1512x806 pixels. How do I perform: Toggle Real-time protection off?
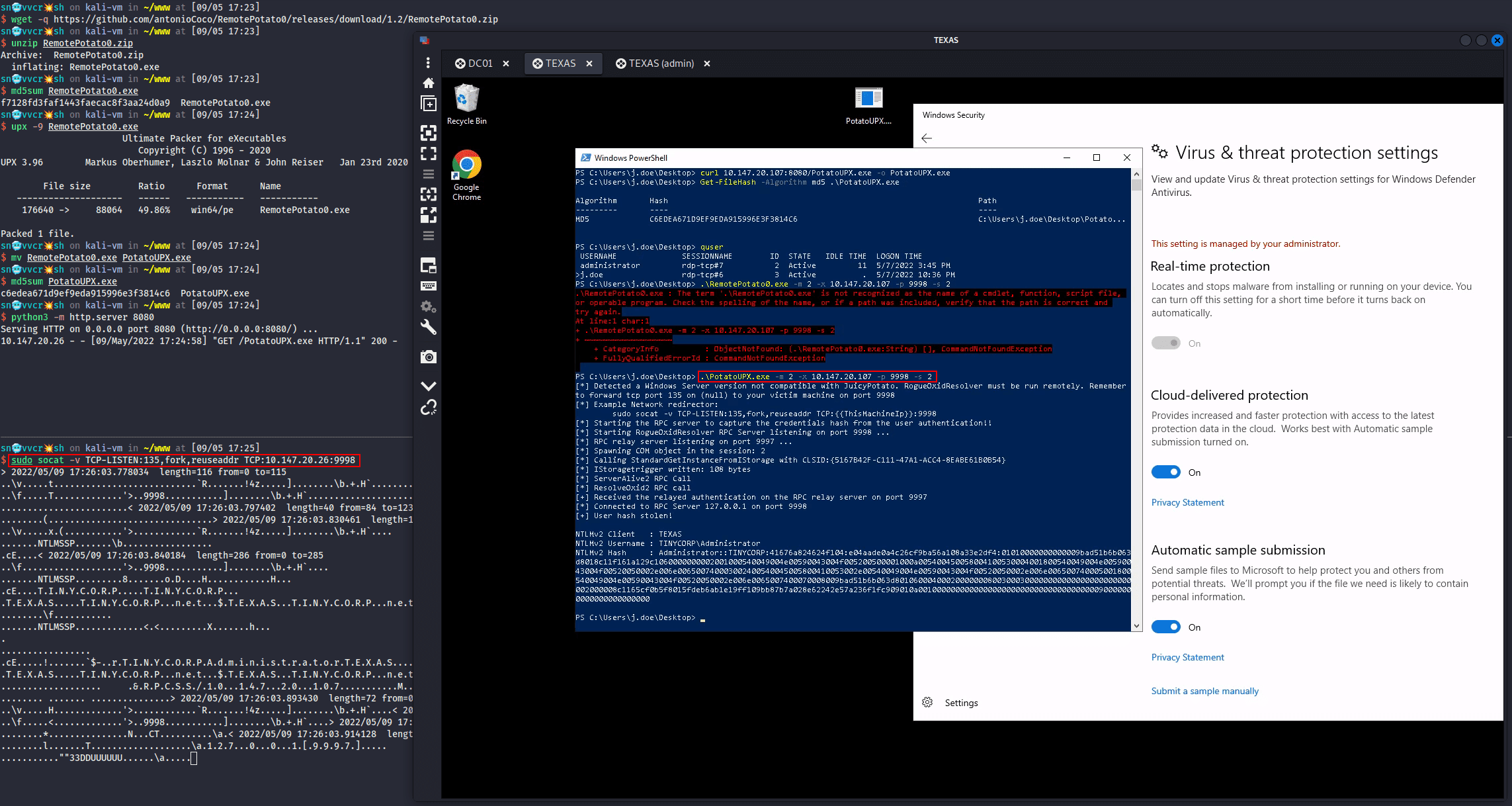pyautogui.click(x=1165, y=343)
